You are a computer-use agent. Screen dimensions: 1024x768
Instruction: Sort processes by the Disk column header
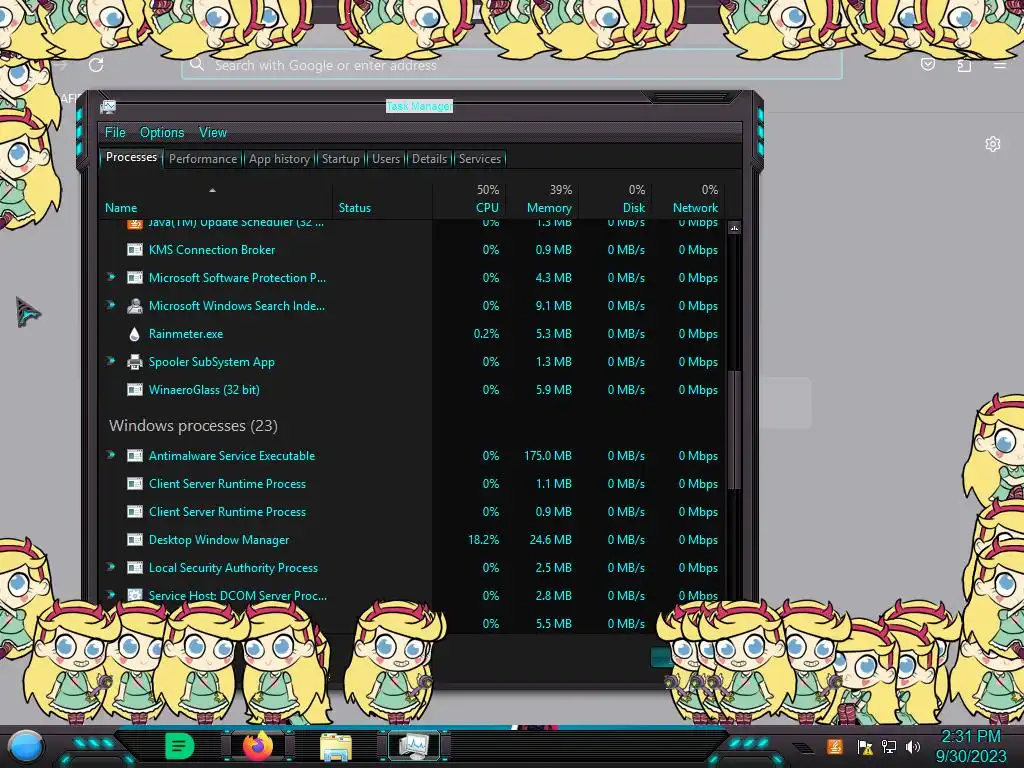point(633,208)
